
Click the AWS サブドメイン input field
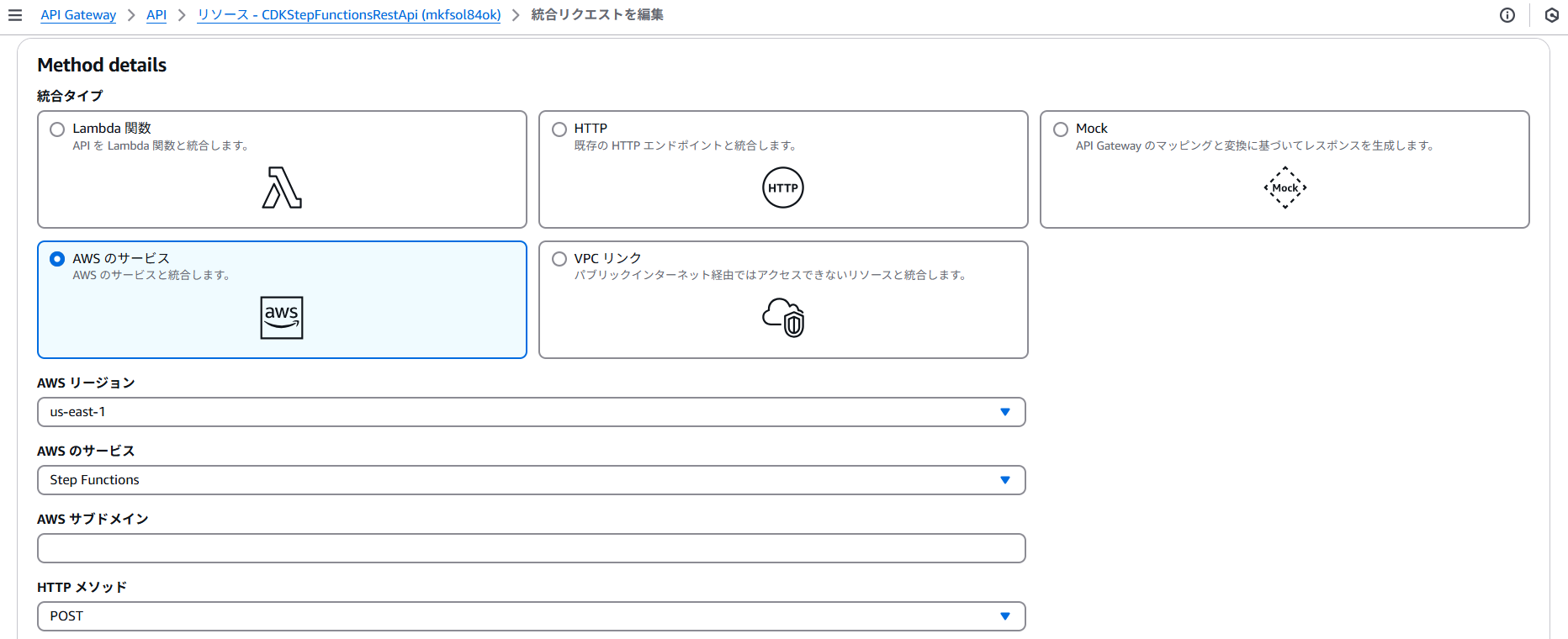tap(532, 548)
